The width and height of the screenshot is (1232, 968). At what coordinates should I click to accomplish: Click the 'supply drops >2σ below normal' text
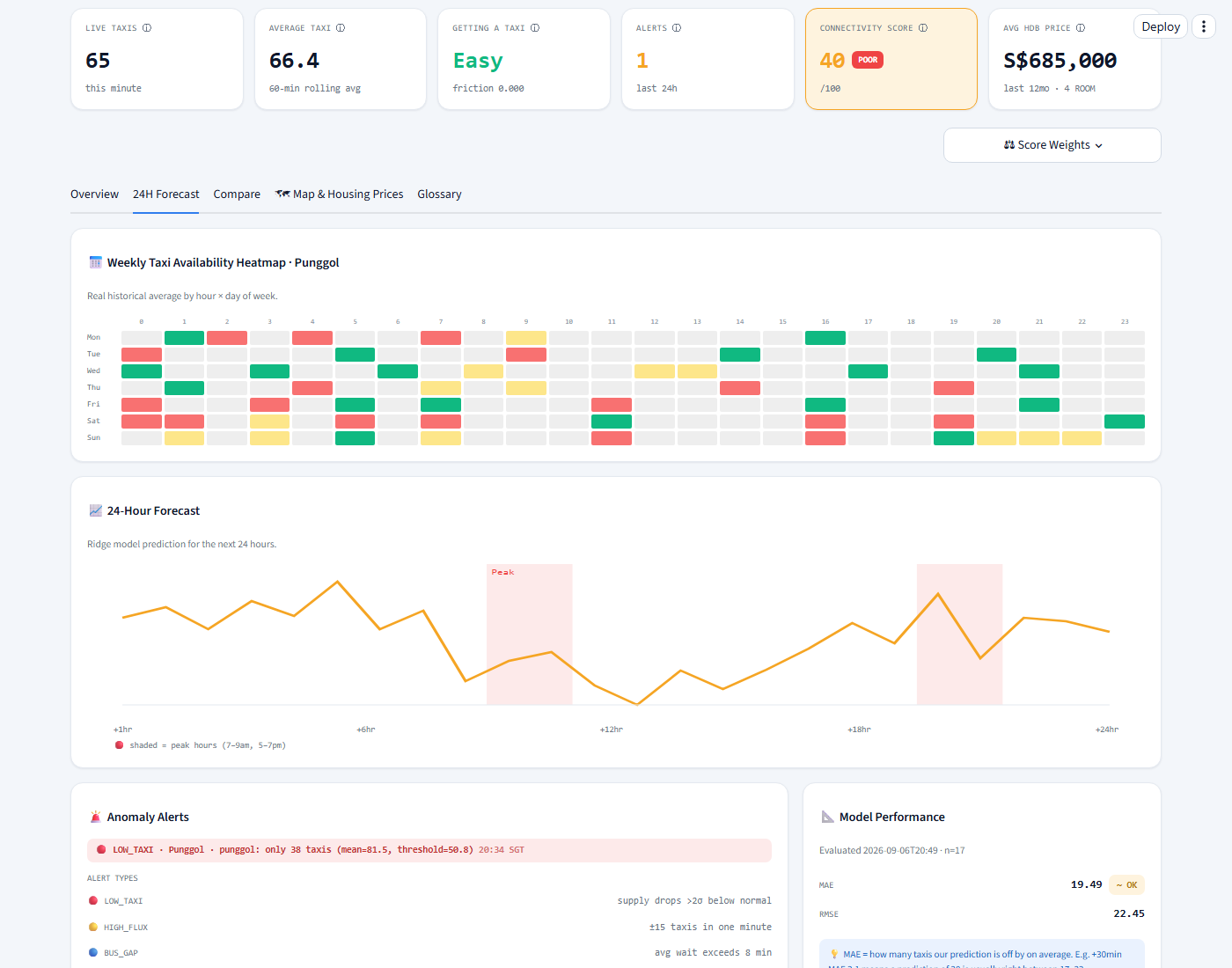[x=694, y=900]
